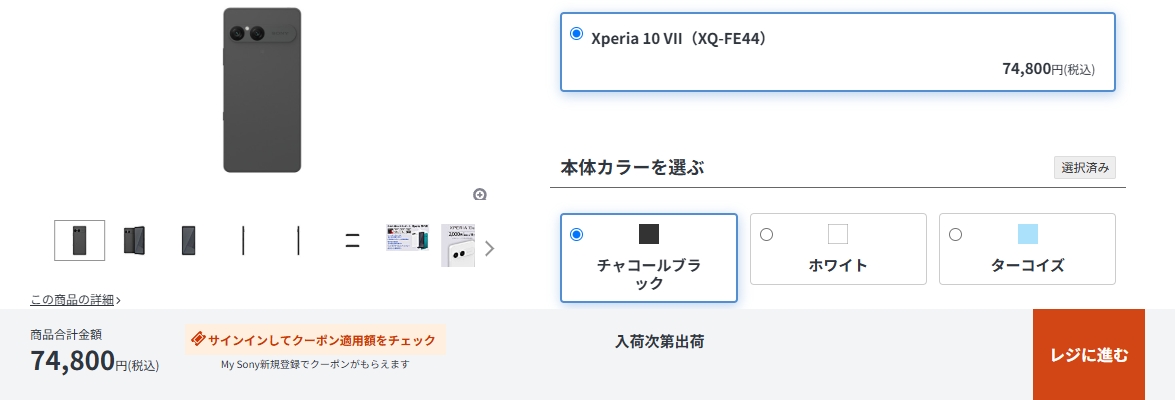Screen dimensions: 1175x400
Task: Select the first thumbnail showing phone back
Action: click(79, 240)
